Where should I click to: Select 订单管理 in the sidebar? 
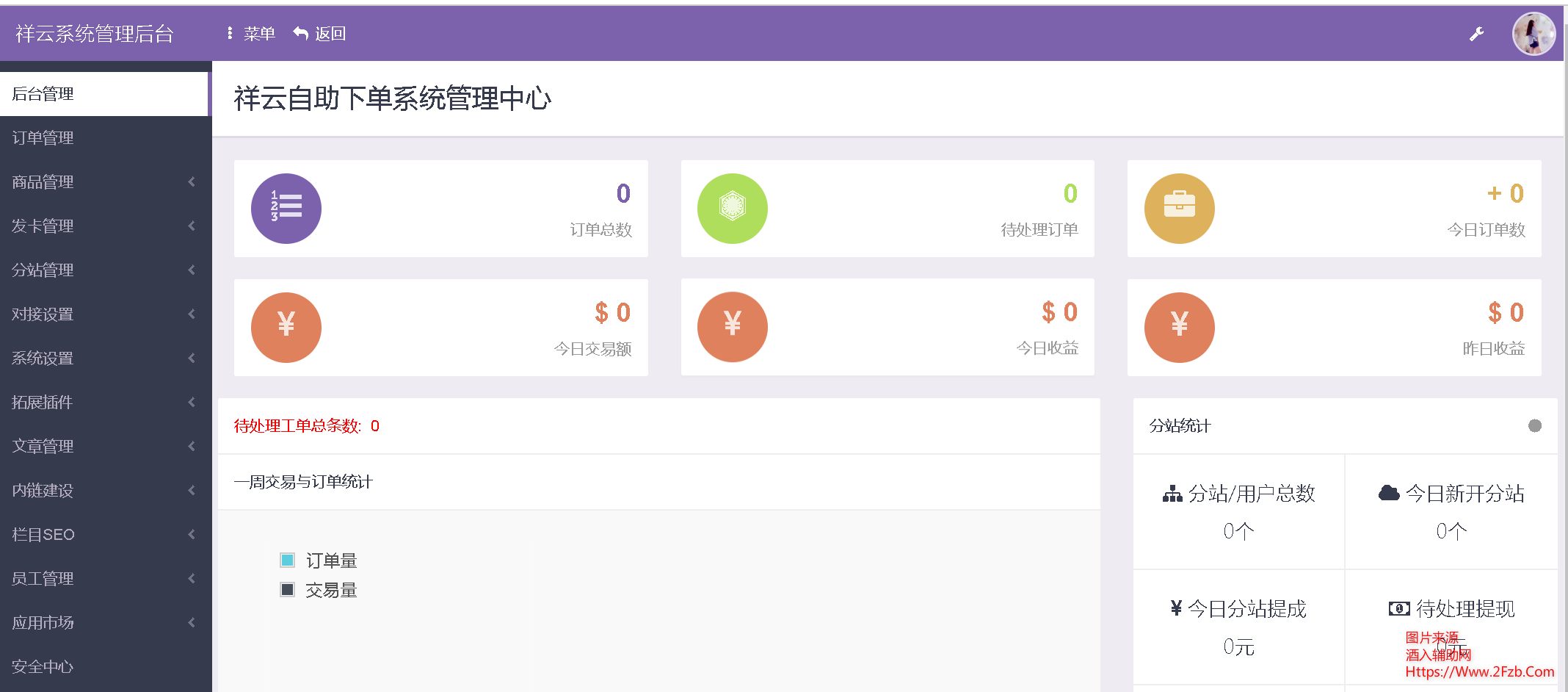click(x=42, y=137)
